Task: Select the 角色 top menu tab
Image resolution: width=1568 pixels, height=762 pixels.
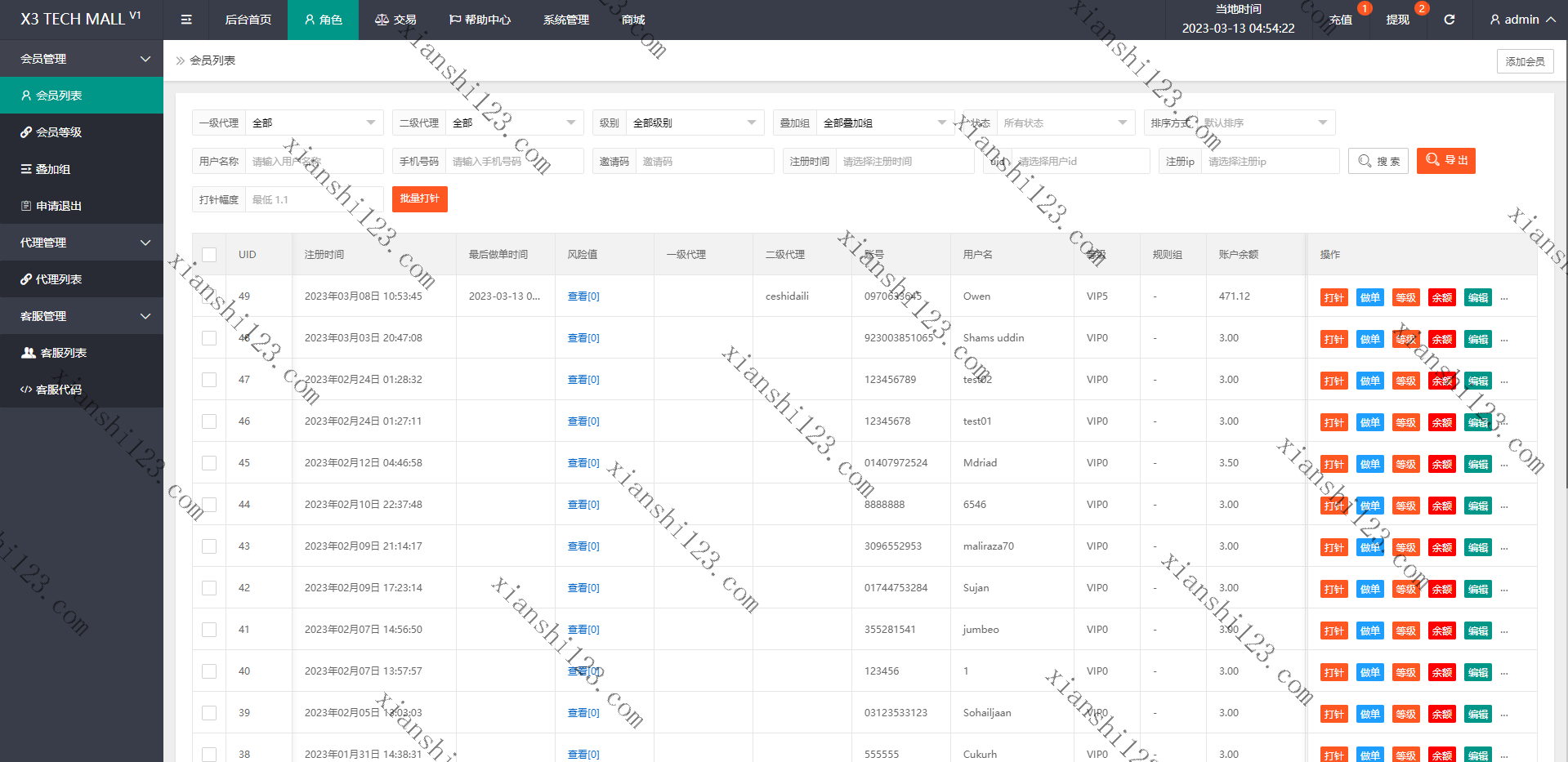Action: coord(323,20)
